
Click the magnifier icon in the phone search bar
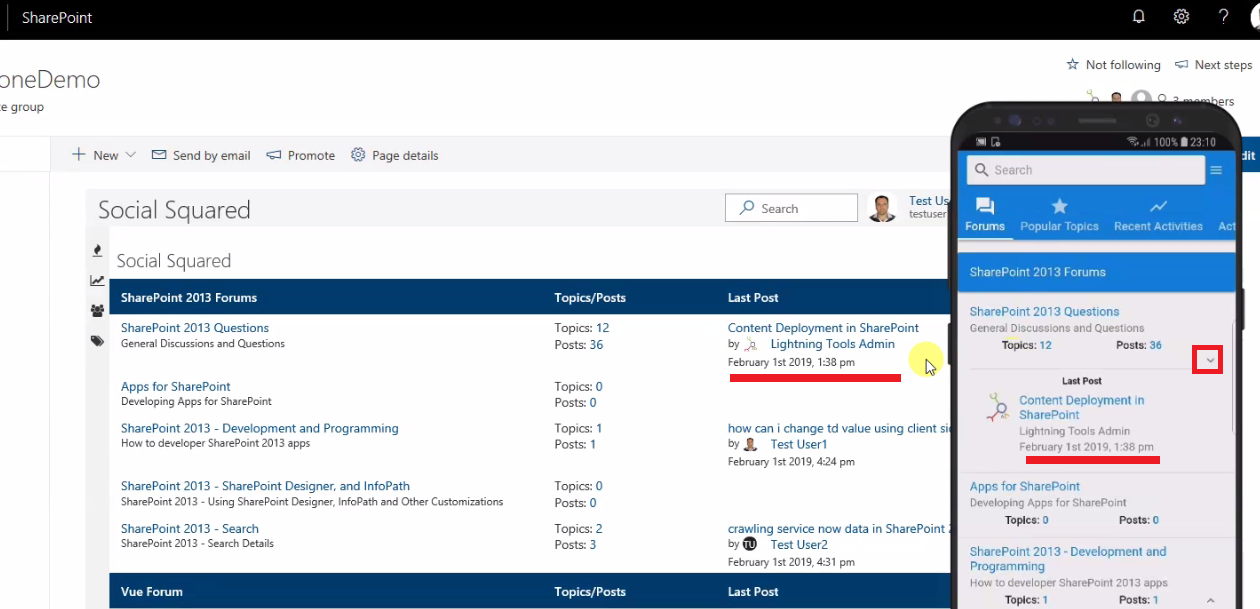tap(982, 170)
